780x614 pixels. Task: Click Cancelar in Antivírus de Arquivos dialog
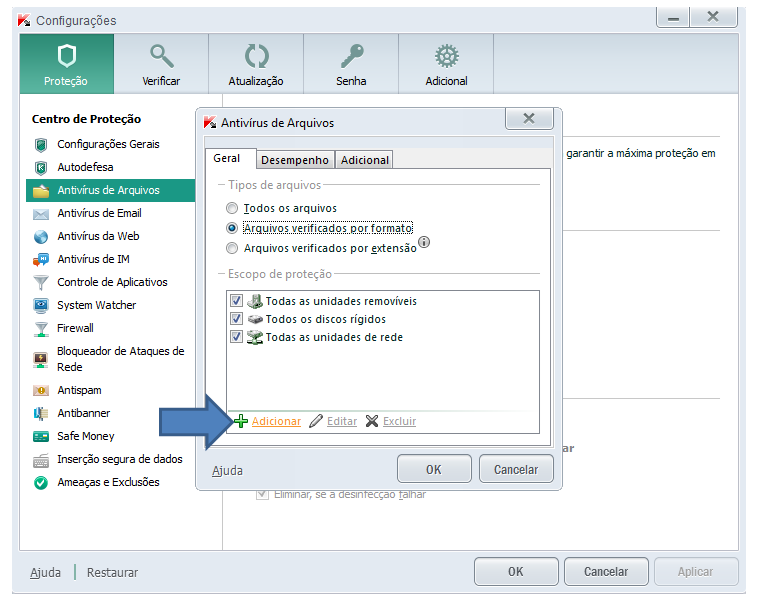point(516,469)
